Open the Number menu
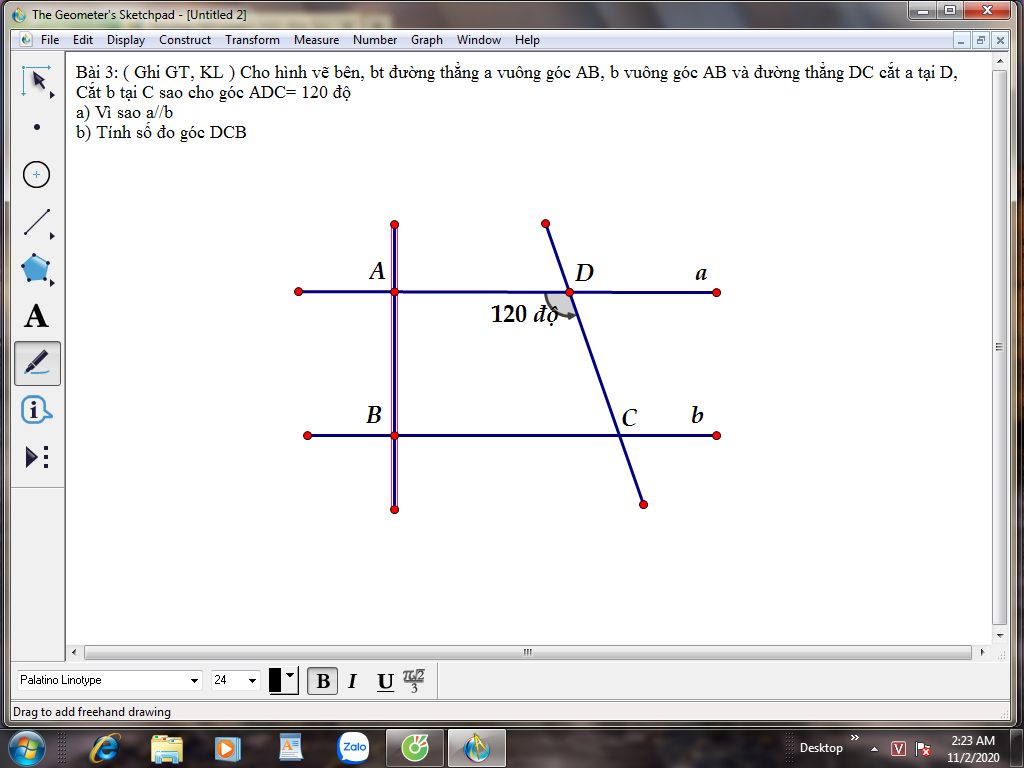The image size is (1024, 768). 375,40
